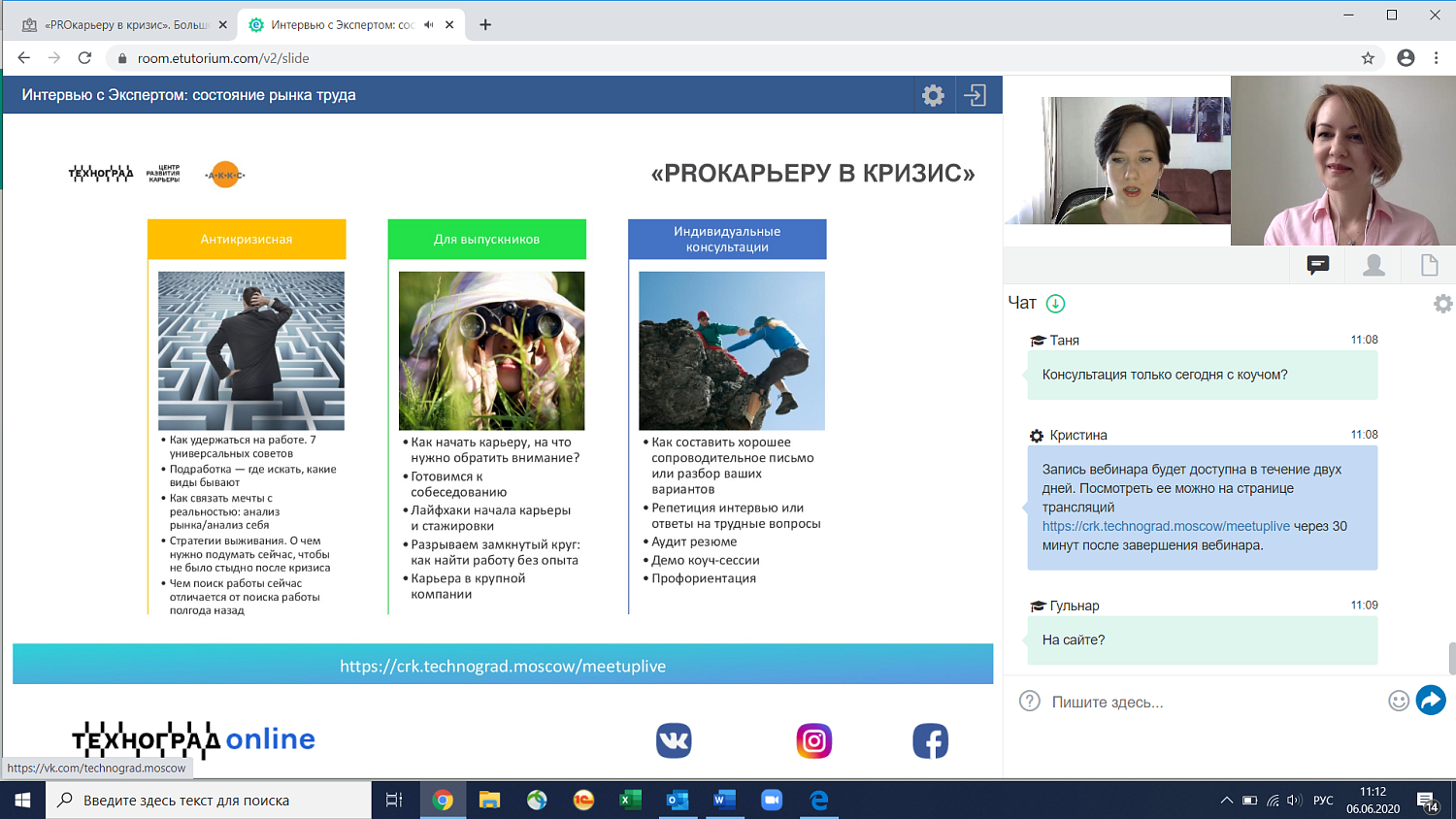Switch the РУС keyboard language indicator
This screenshot has height=819, width=1456.
click(1323, 801)
